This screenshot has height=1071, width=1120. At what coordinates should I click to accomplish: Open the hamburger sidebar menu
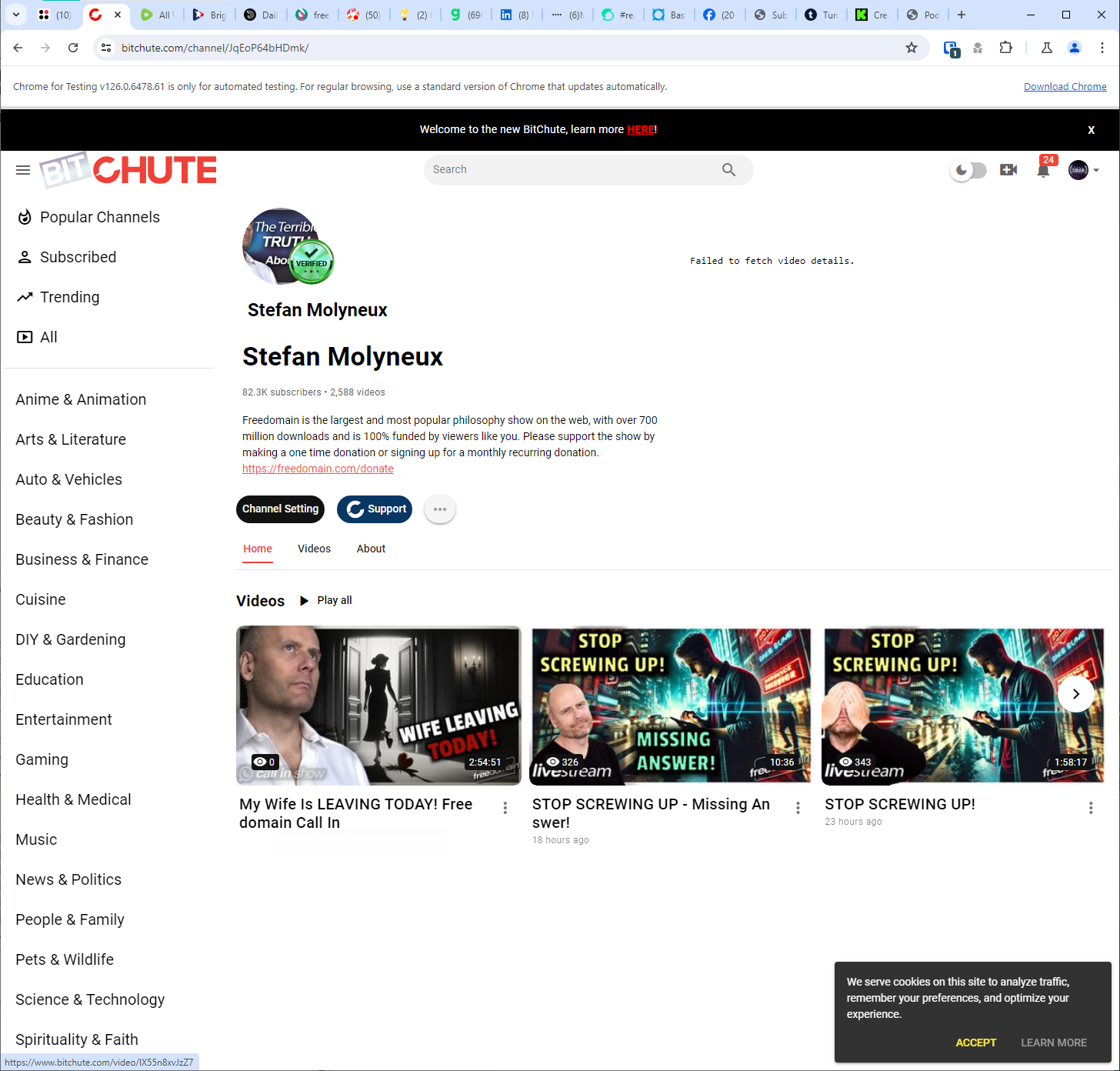click(23, 170)
